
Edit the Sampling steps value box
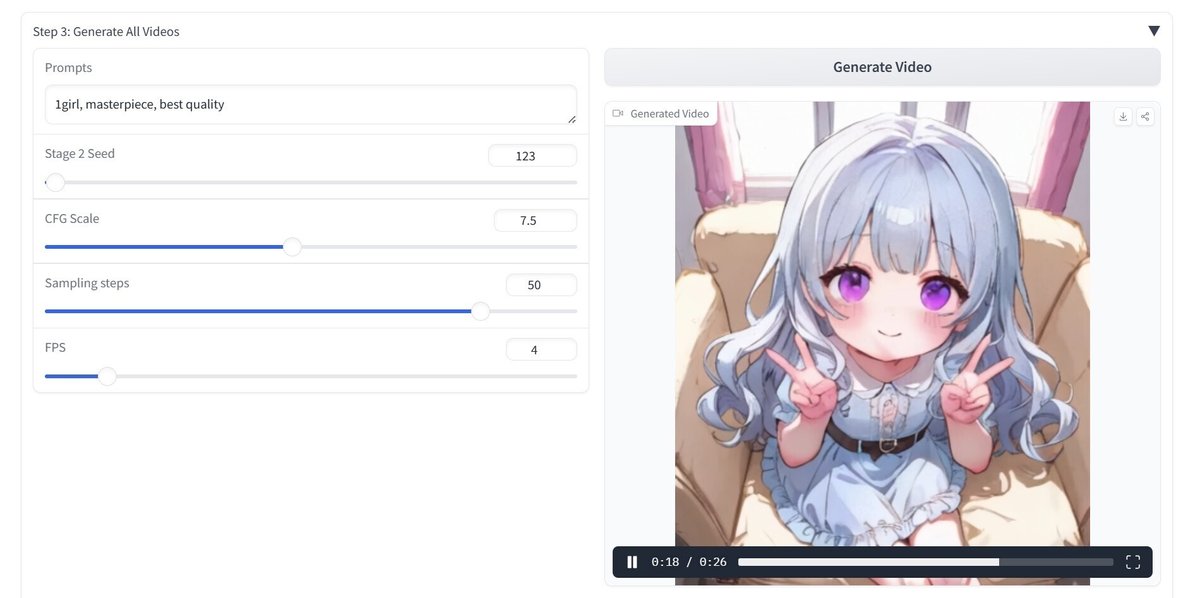coord(541,285)
